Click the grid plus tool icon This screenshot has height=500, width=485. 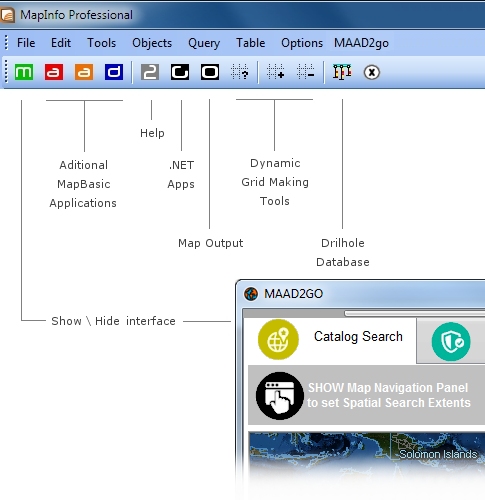tap(275, 72)
